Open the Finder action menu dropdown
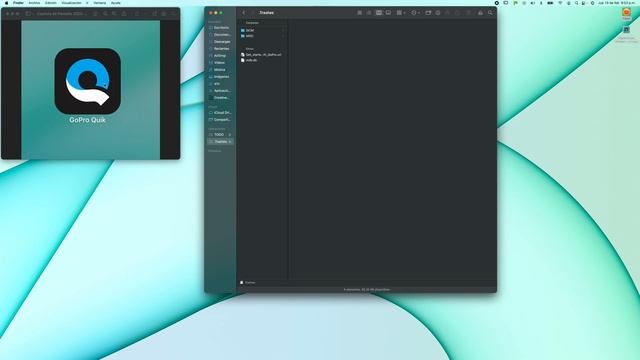This screenshot has height=360, width=640. point(415,13)
